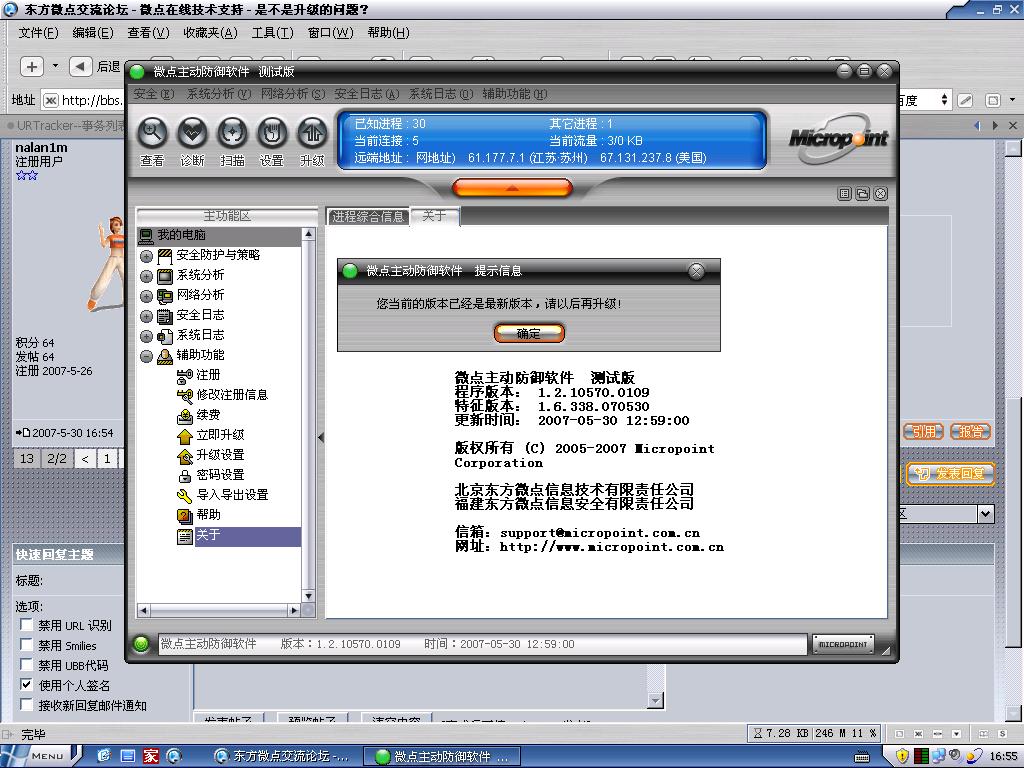Select 导入导出设置 import/export item

tap(232, 495)
